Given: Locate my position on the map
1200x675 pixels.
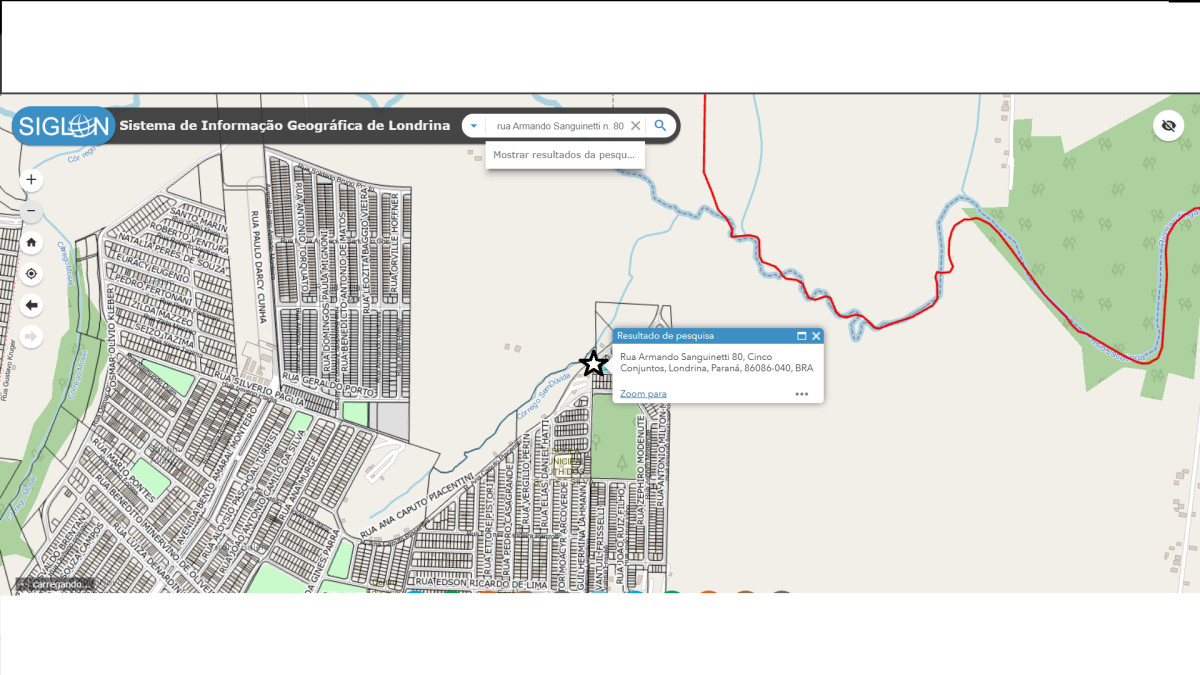Looking at the screenshot, I should point(31,273).
